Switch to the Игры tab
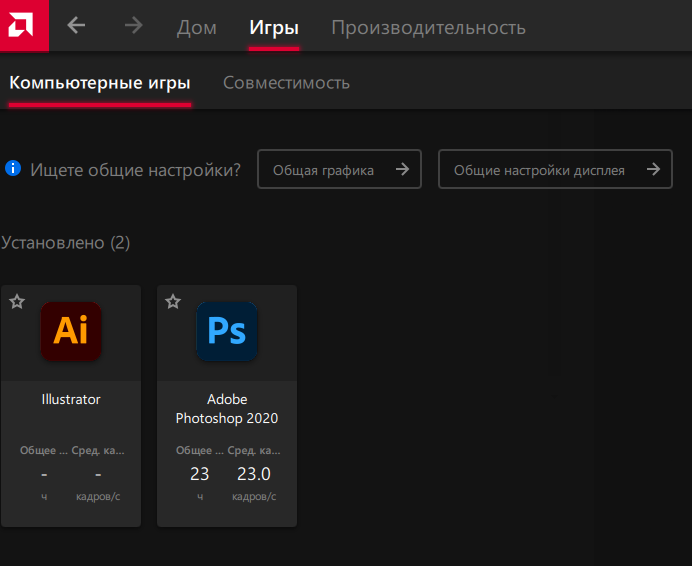This screenshot has width=692, height=566. coord(274,27)
